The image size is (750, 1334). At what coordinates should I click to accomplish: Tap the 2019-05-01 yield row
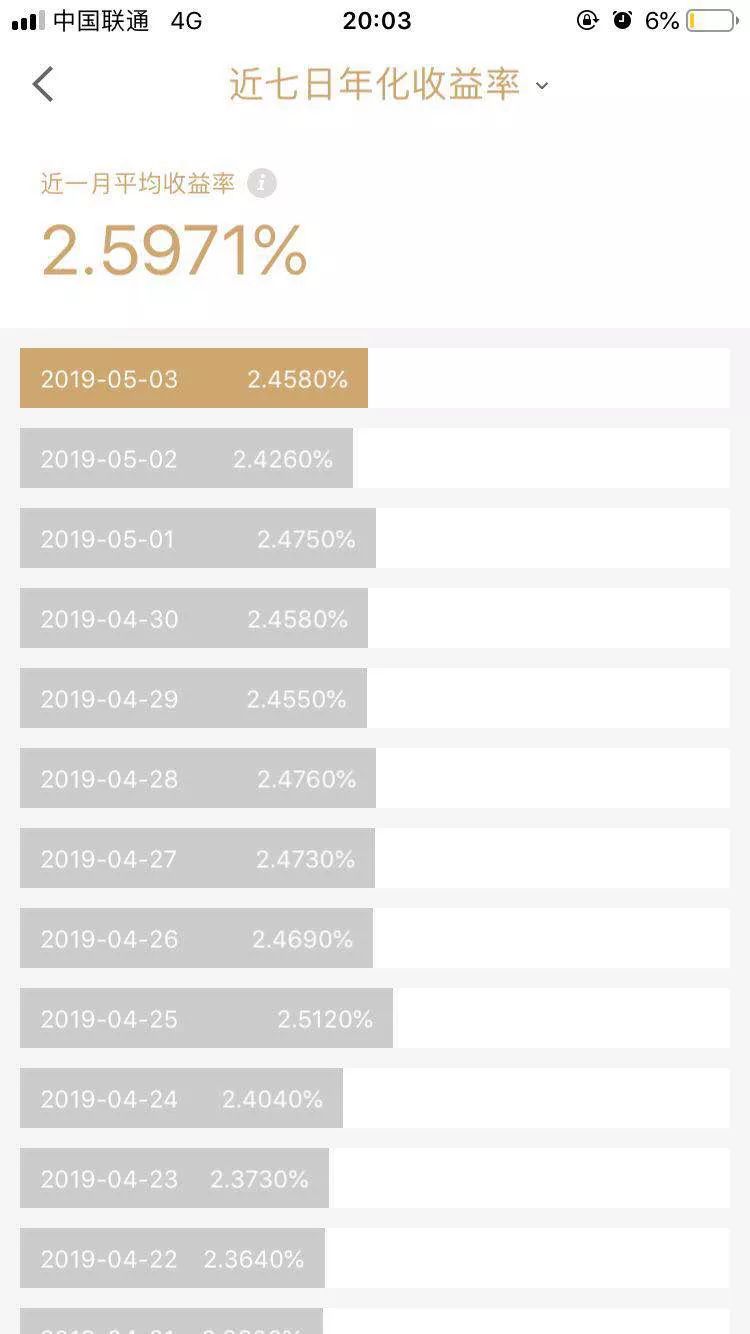click(198, 538)
